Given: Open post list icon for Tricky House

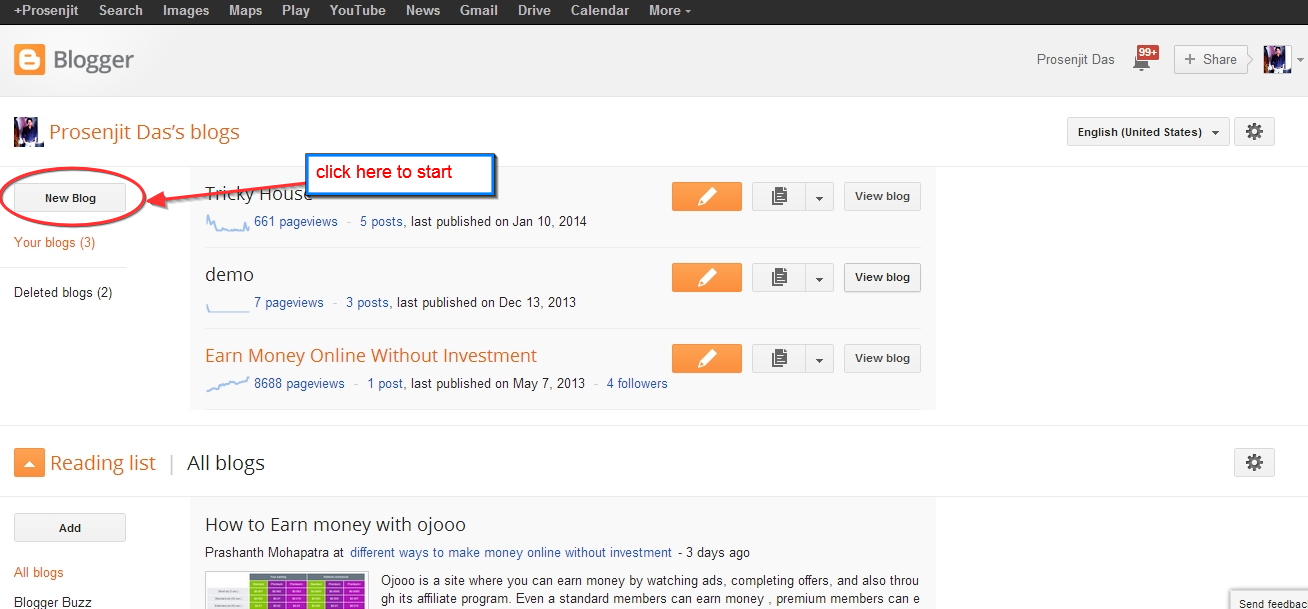Looking at the screenshot, I should [779, 197].
